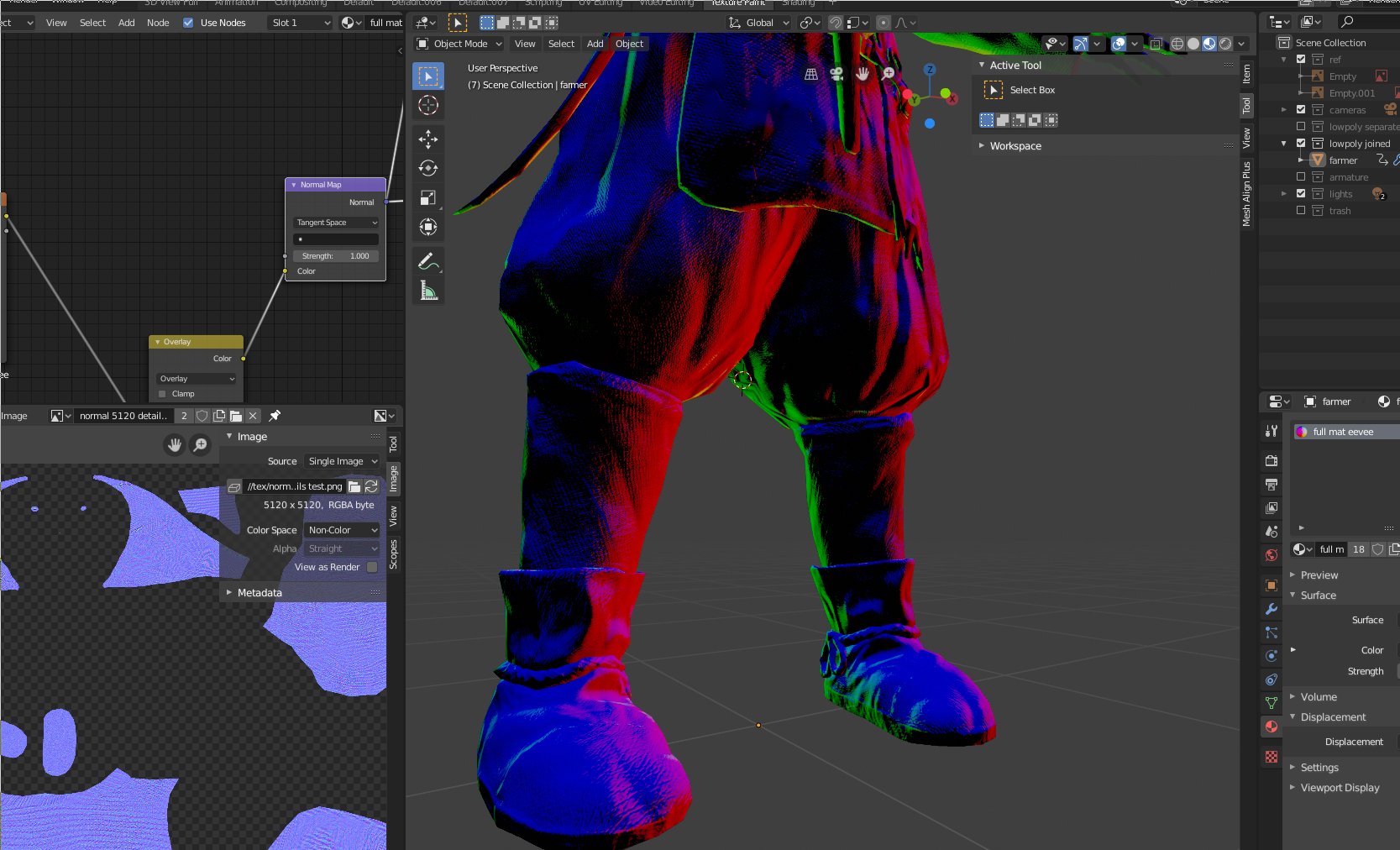This screenshot has width=1400, height=850.
Task: Expand the Workspace panel
Action: (1015, 146)
